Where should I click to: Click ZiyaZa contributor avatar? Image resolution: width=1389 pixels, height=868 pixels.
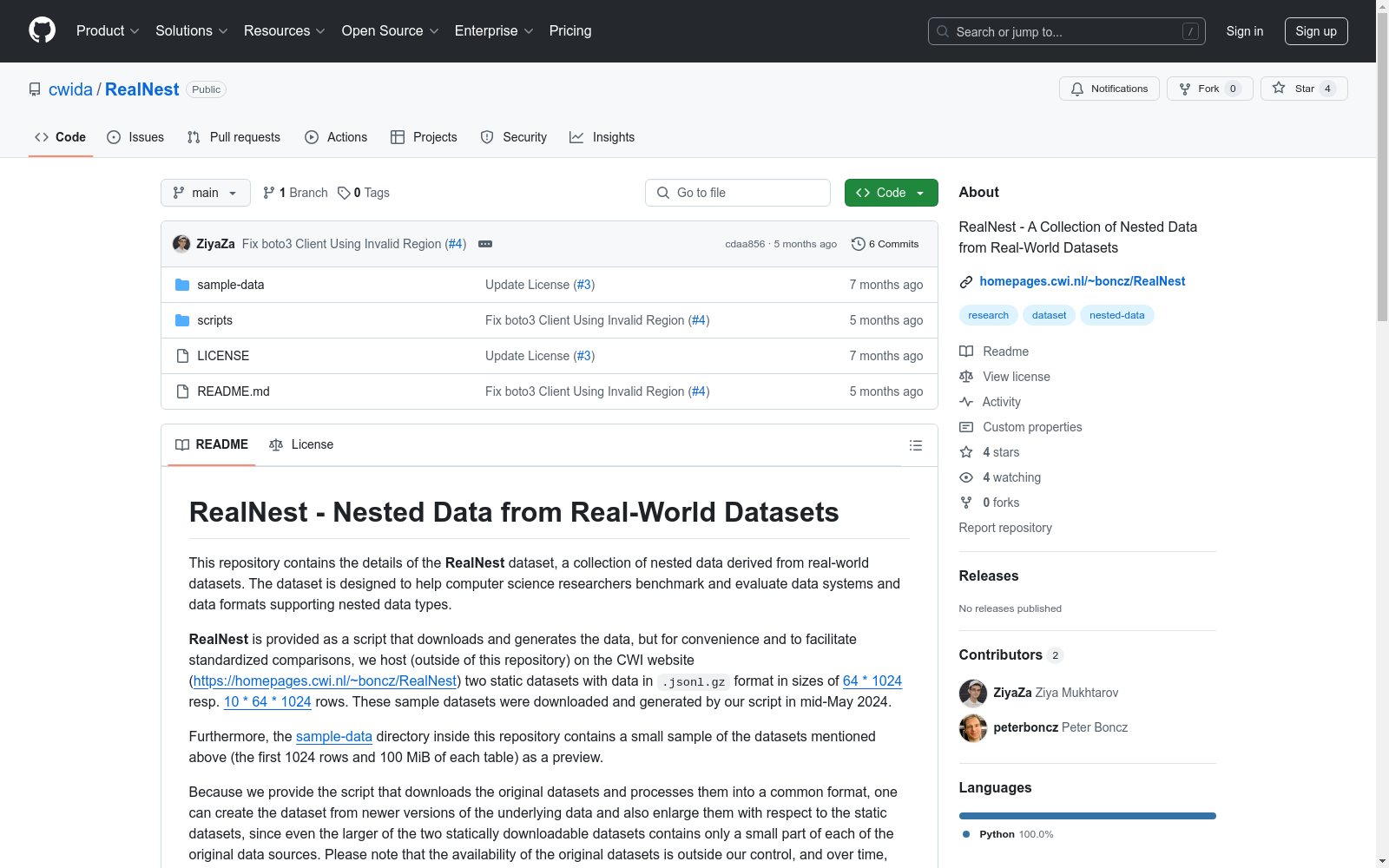pos(973,693)
